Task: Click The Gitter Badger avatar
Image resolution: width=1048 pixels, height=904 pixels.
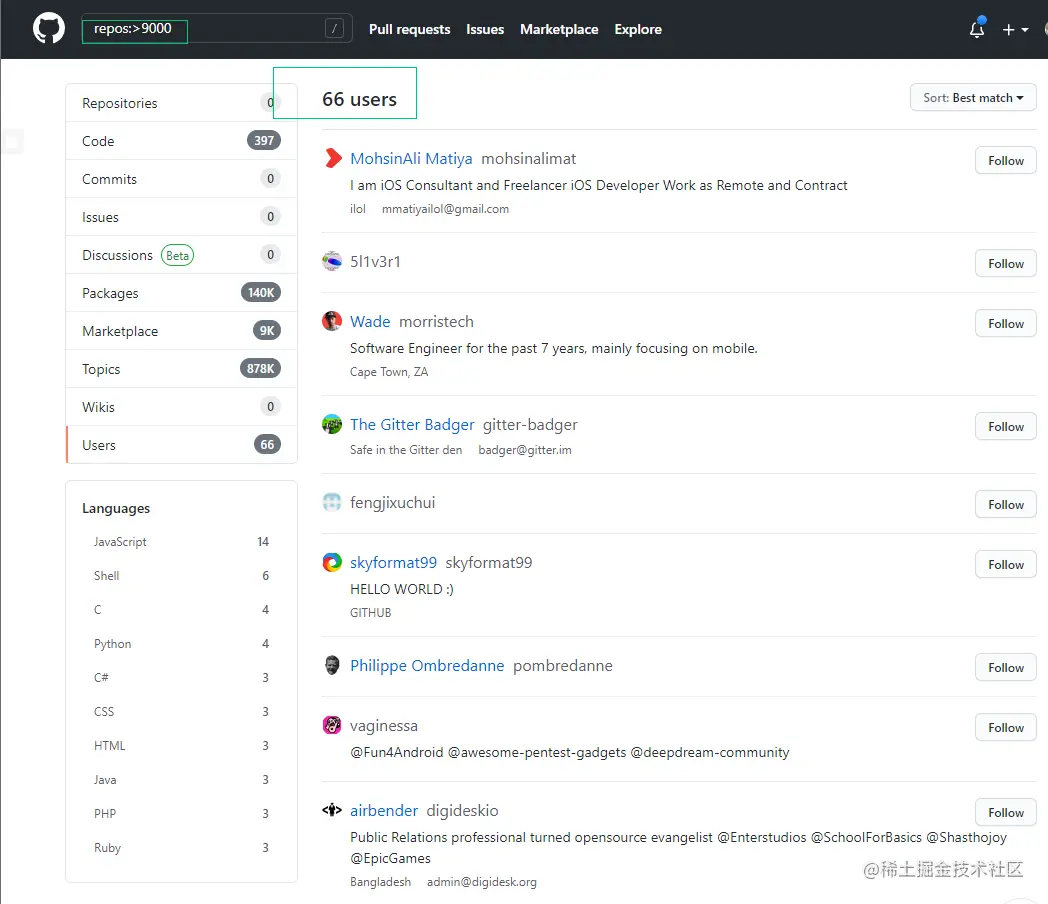Action: point(332,424)
